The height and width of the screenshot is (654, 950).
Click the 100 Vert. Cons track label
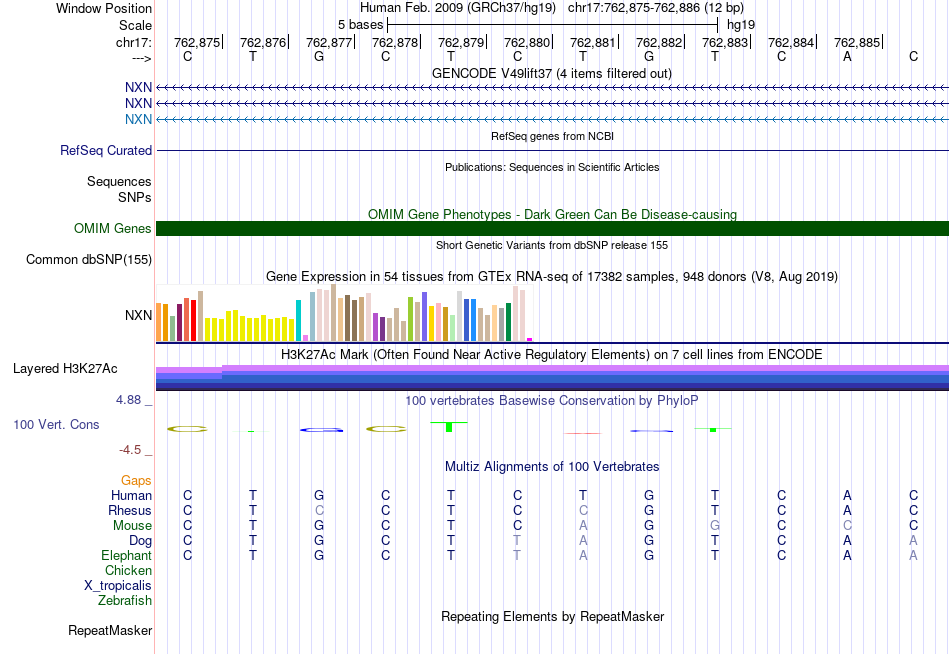point(56,424)
